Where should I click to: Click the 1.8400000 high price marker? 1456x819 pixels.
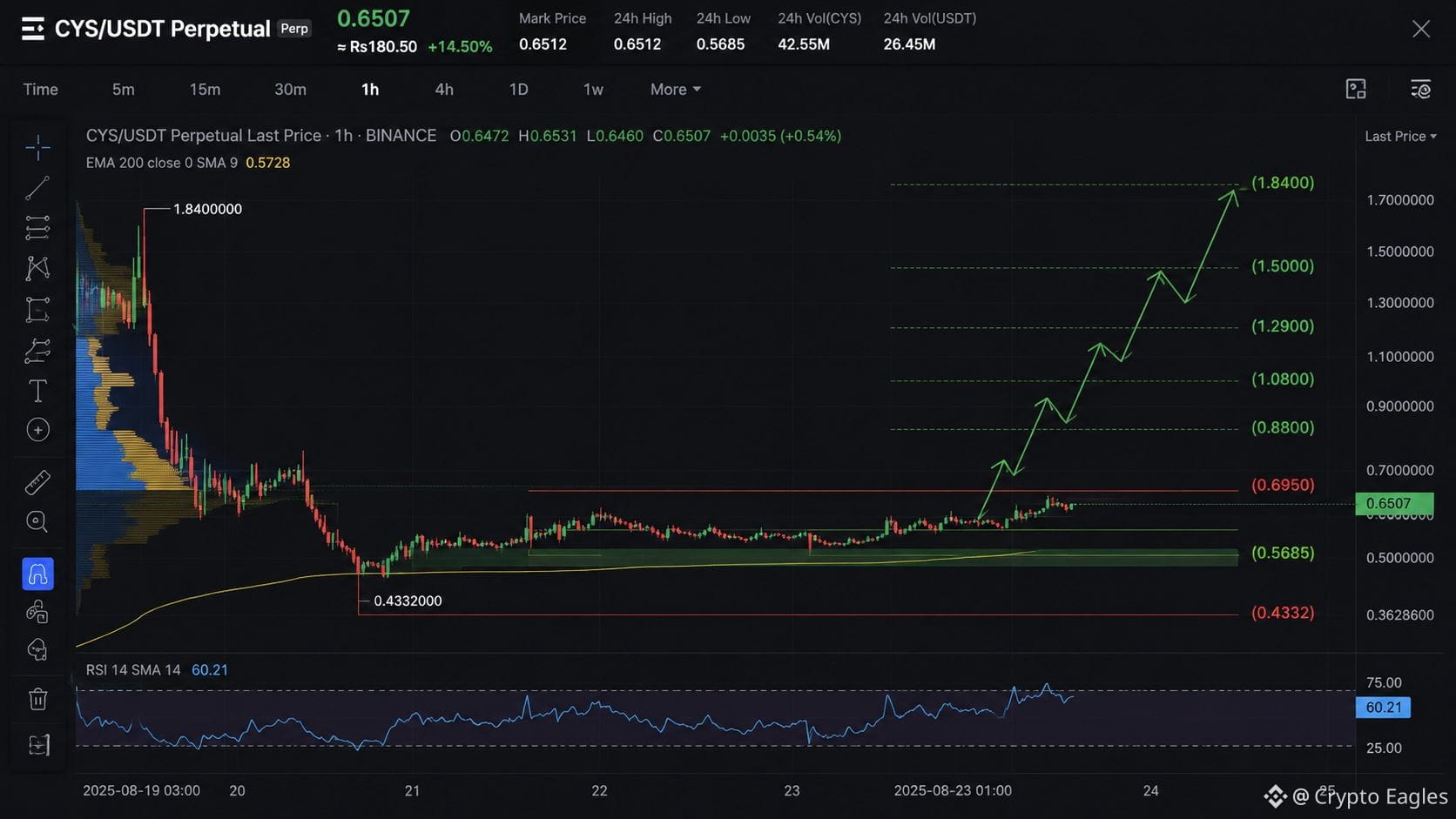tap(207, 209)
